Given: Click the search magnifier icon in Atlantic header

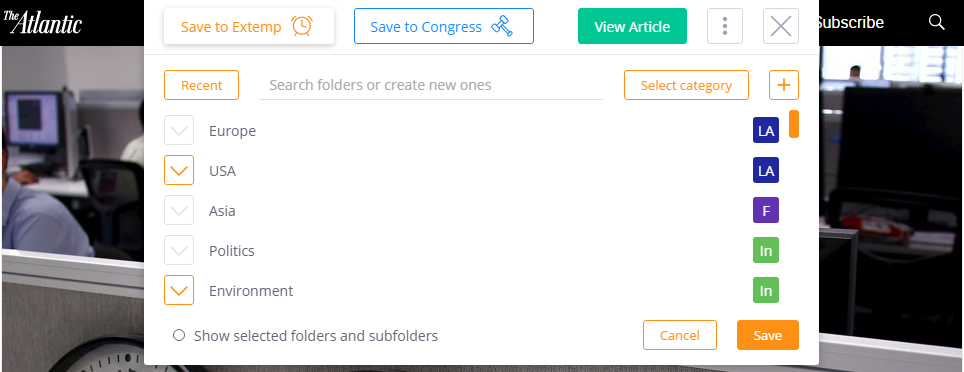Looking at the screenshot, I should [936, 22].
